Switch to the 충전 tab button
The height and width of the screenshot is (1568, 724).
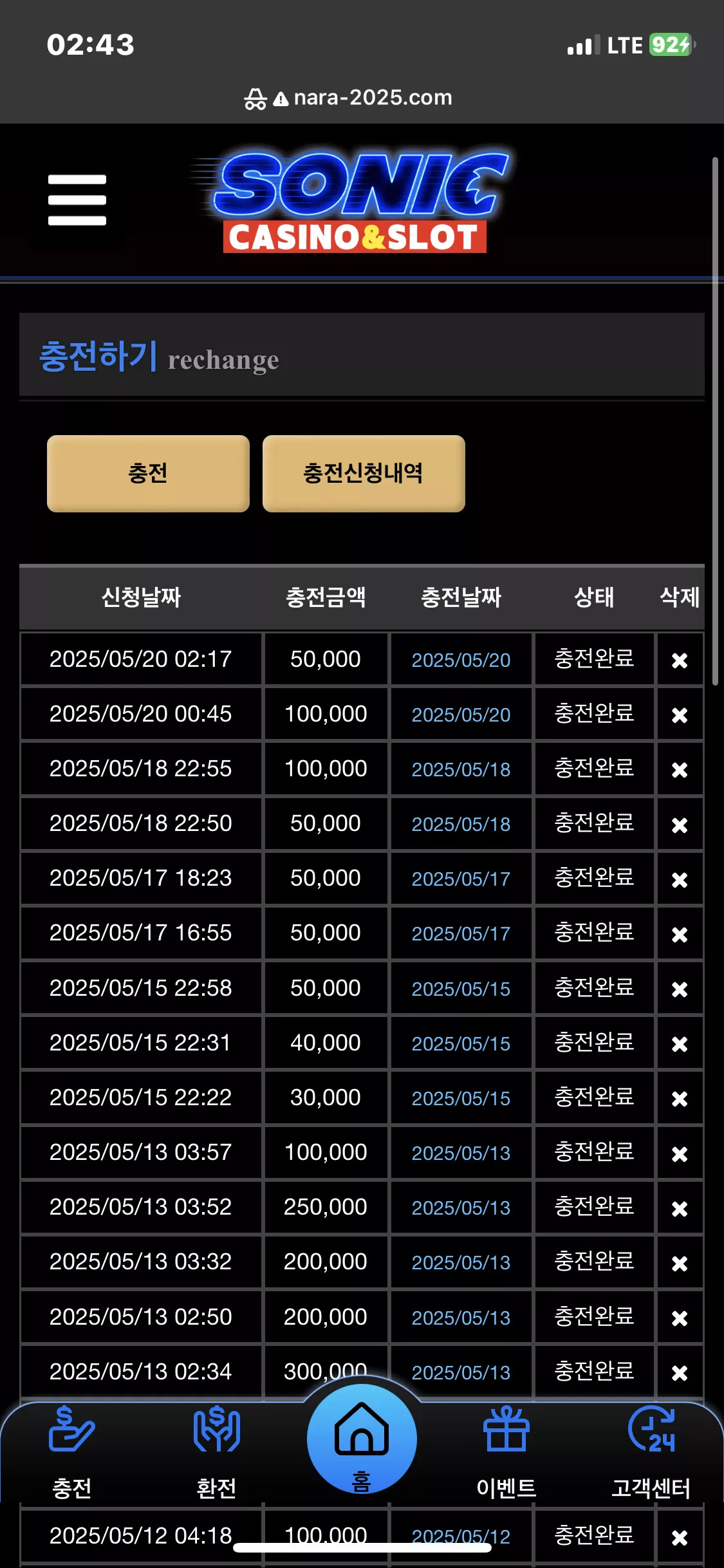pos(148,474)
